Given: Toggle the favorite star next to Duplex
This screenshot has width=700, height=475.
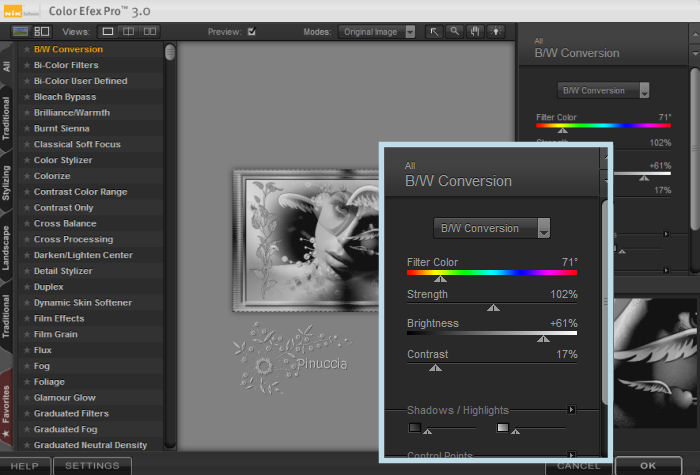Looking at the screenshot, I should (x=27, y=287).
